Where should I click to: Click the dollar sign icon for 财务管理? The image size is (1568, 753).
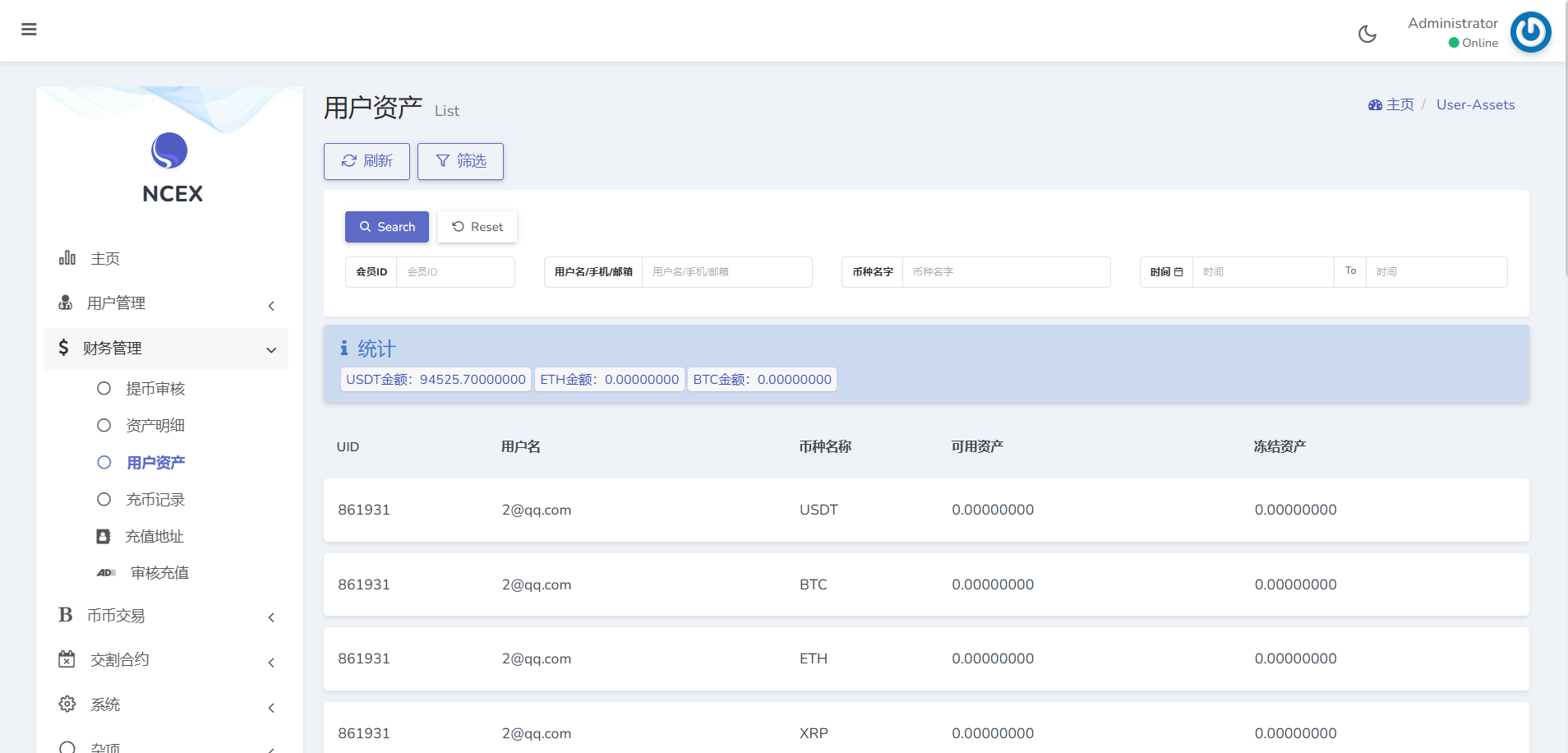[63, 348]
